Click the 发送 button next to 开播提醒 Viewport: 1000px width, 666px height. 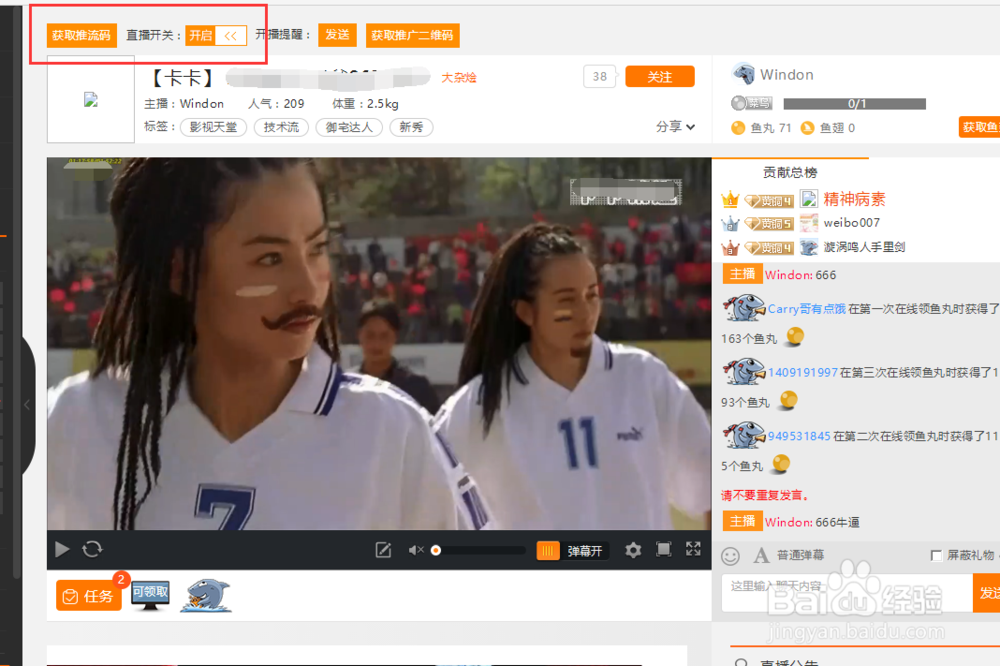tap(337, 34)
